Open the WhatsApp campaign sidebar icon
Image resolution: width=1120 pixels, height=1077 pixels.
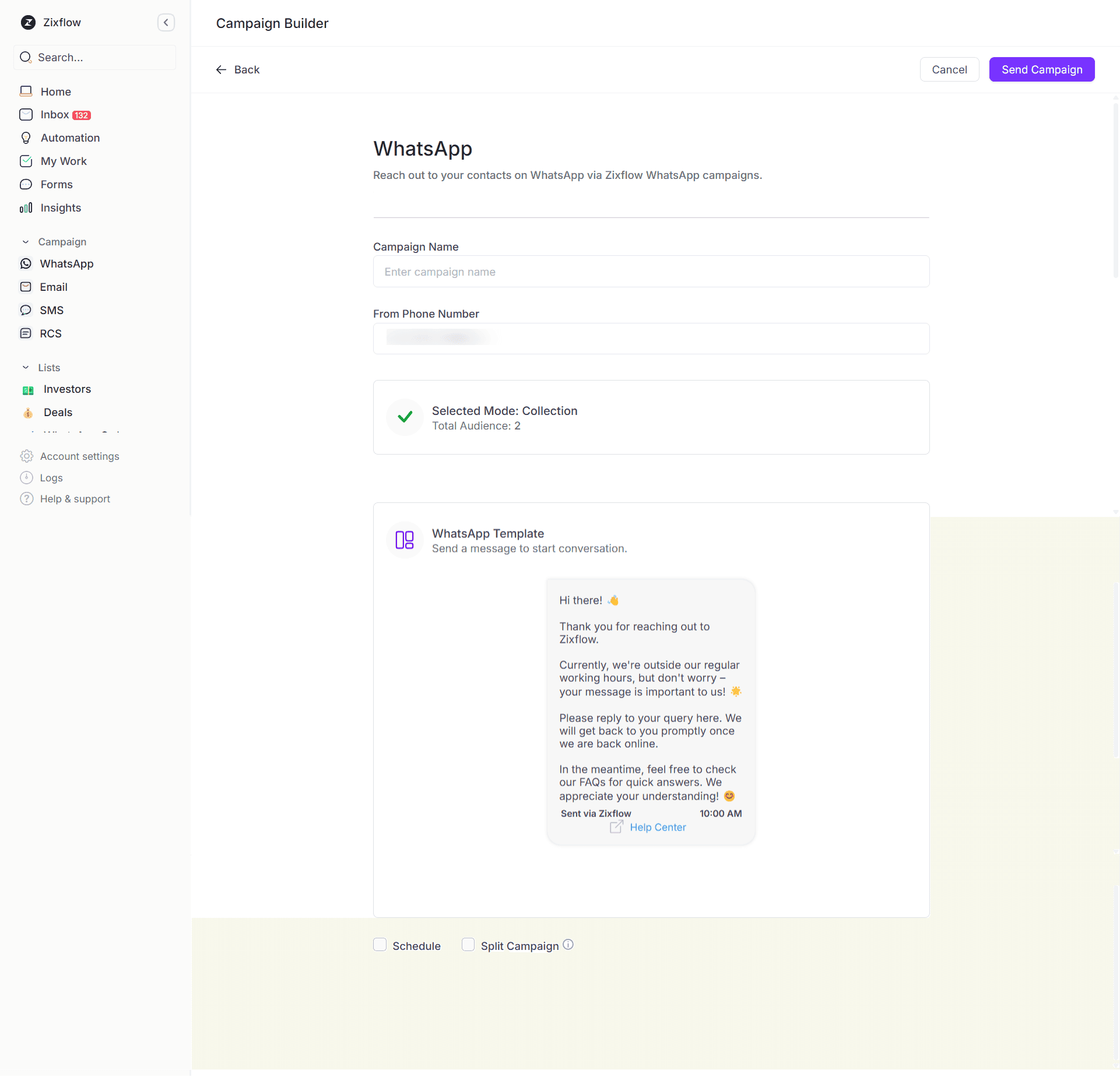[x=26, y=263]
